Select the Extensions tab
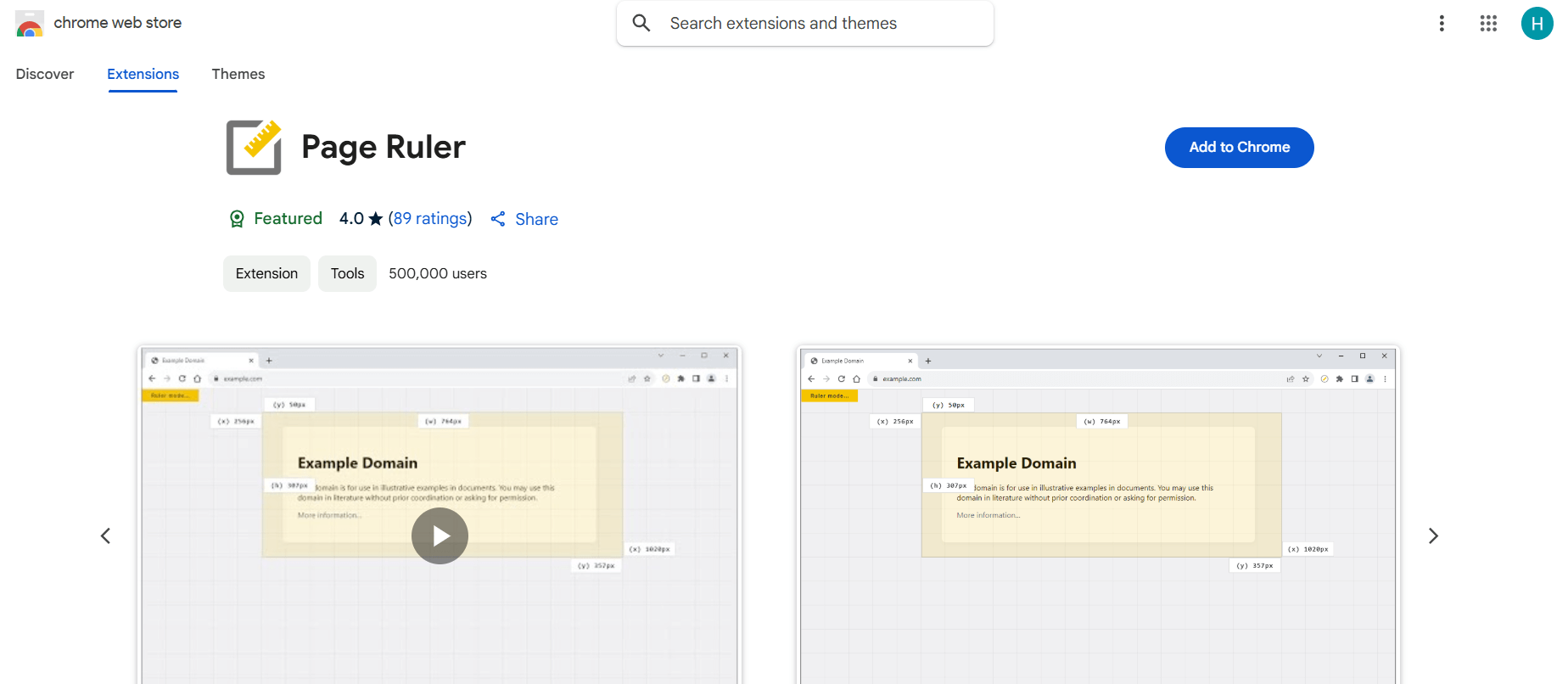 click(143, 75)
